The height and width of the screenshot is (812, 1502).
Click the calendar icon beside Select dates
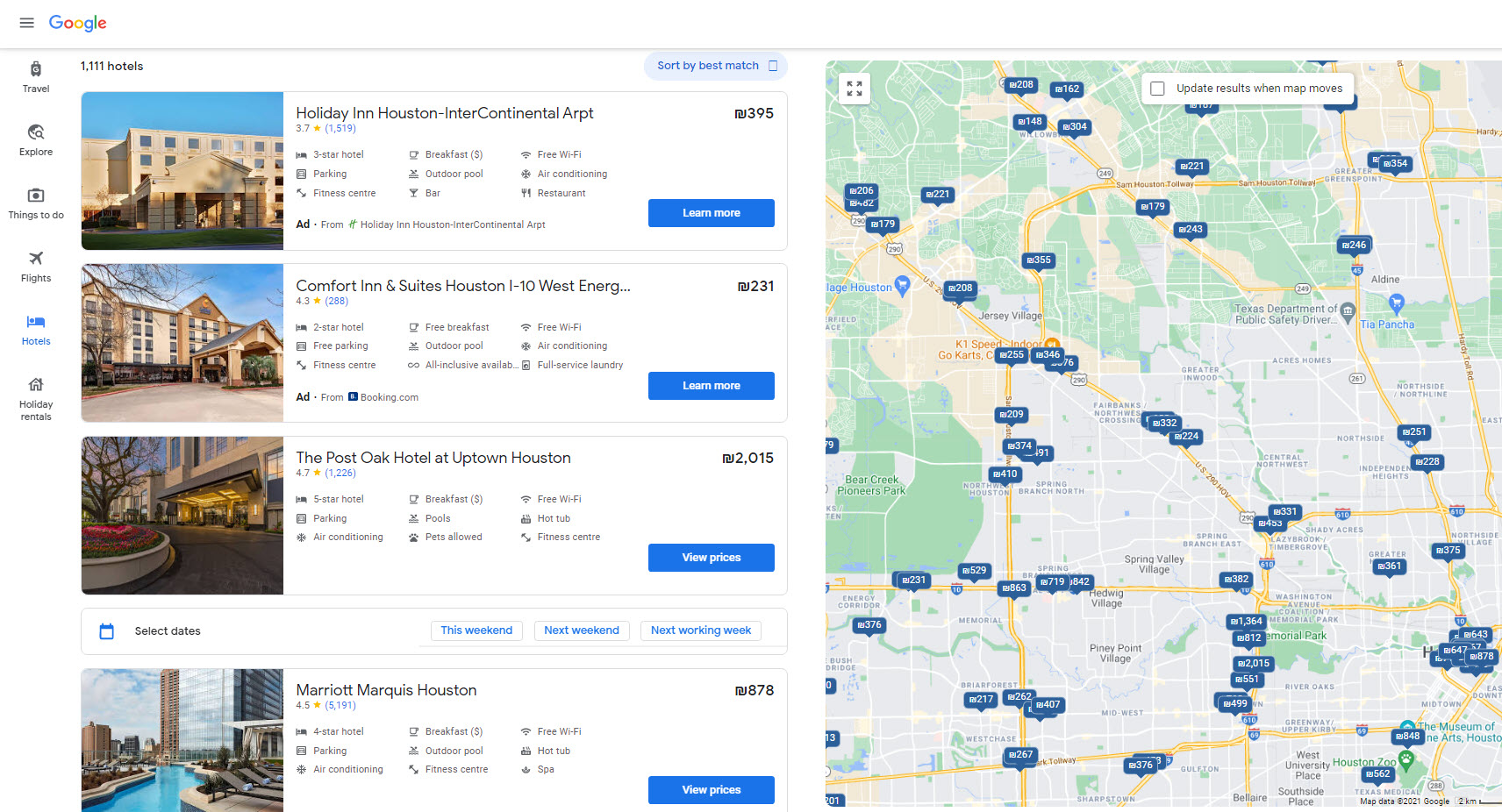click(107, 631)
